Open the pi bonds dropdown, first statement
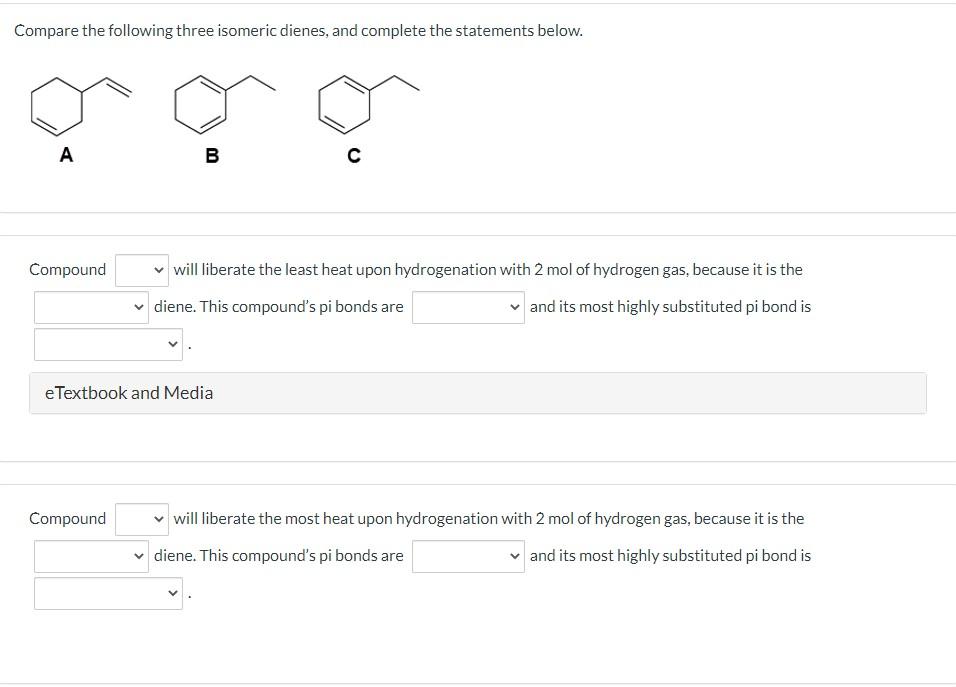This screenshot has width=956, height=687. pyautogui.click(x=468, y=307)
